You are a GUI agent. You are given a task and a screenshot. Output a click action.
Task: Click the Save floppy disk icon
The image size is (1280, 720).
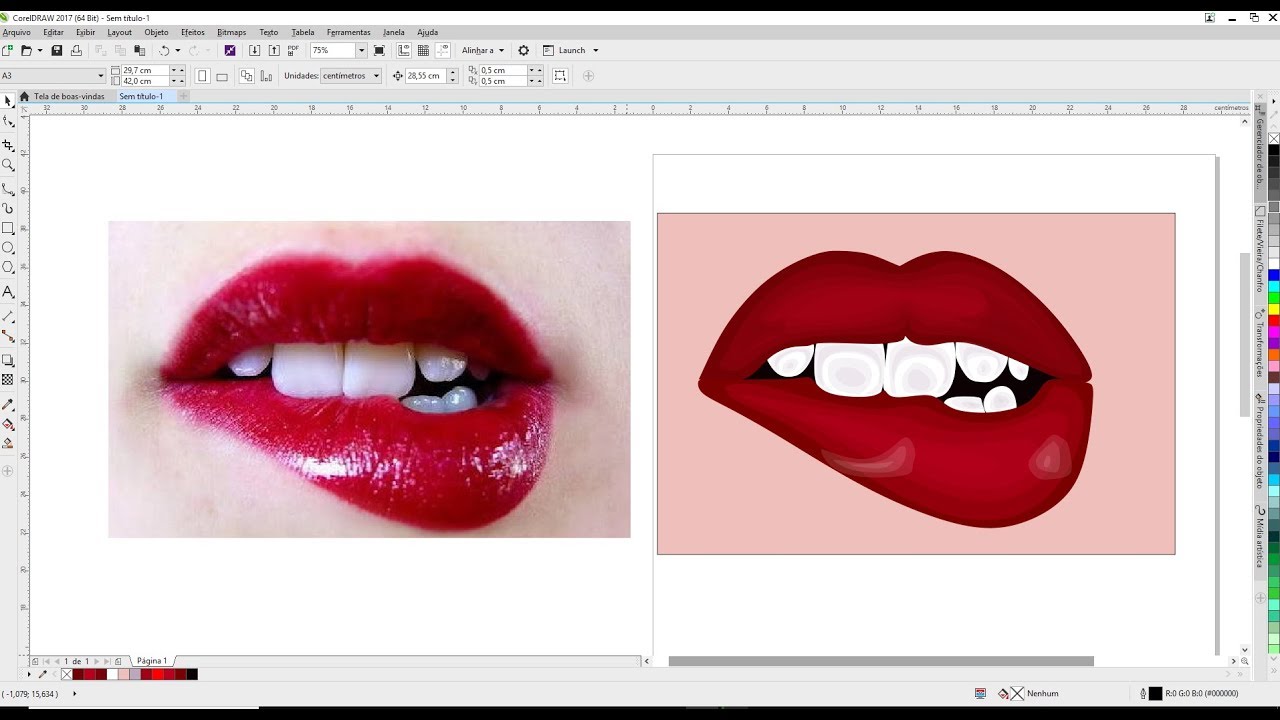pos(57,50)
